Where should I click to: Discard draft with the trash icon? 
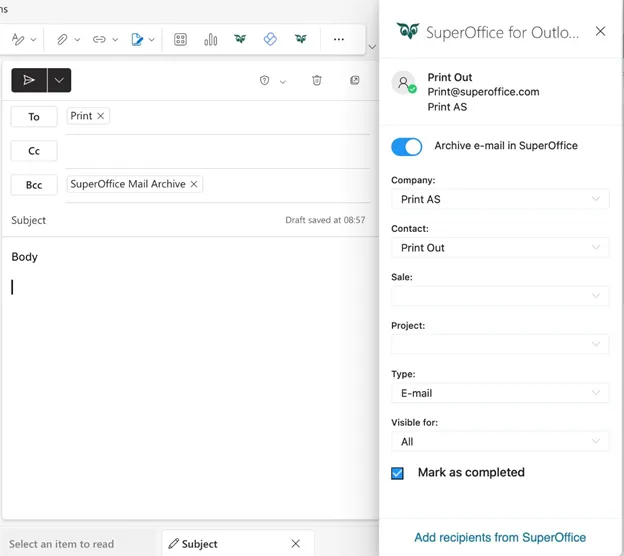pos(316,81)
